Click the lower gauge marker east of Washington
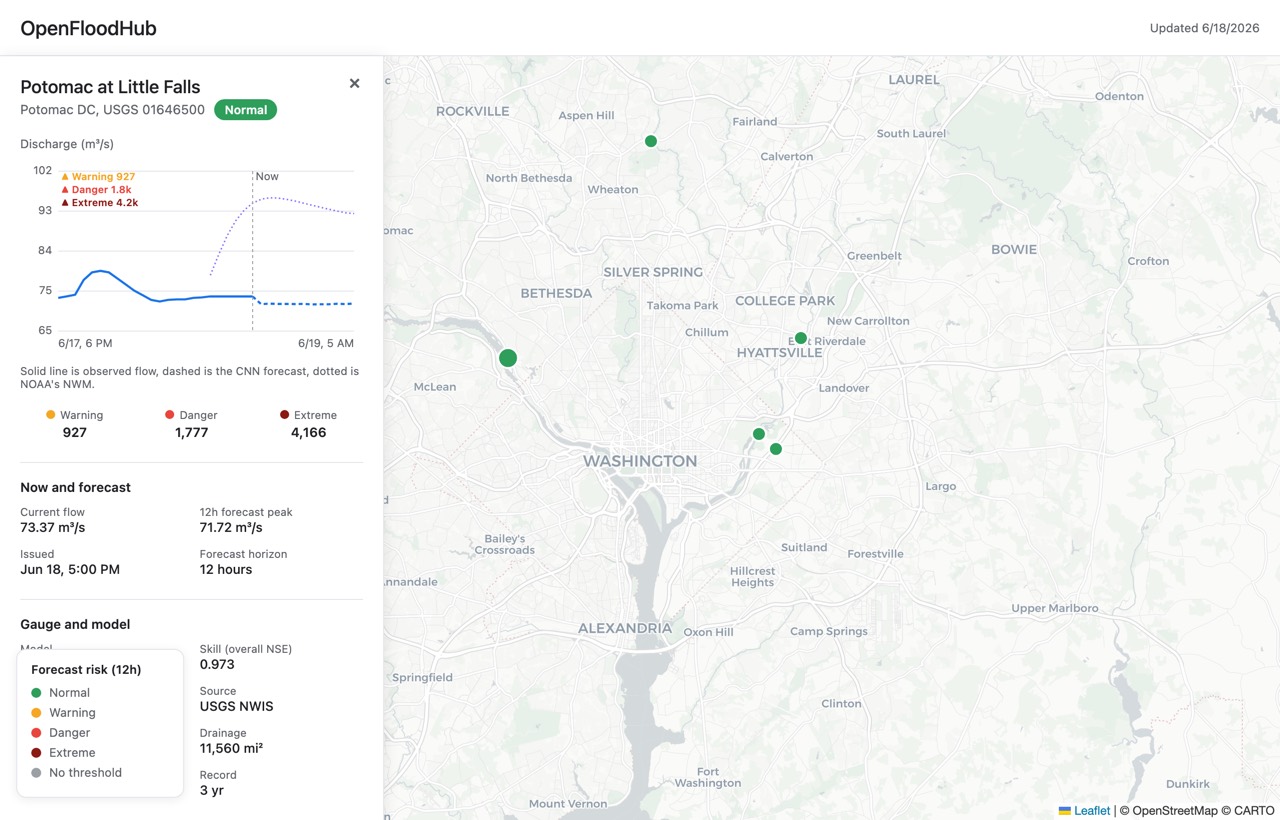1280x820 pixels. 776,449
